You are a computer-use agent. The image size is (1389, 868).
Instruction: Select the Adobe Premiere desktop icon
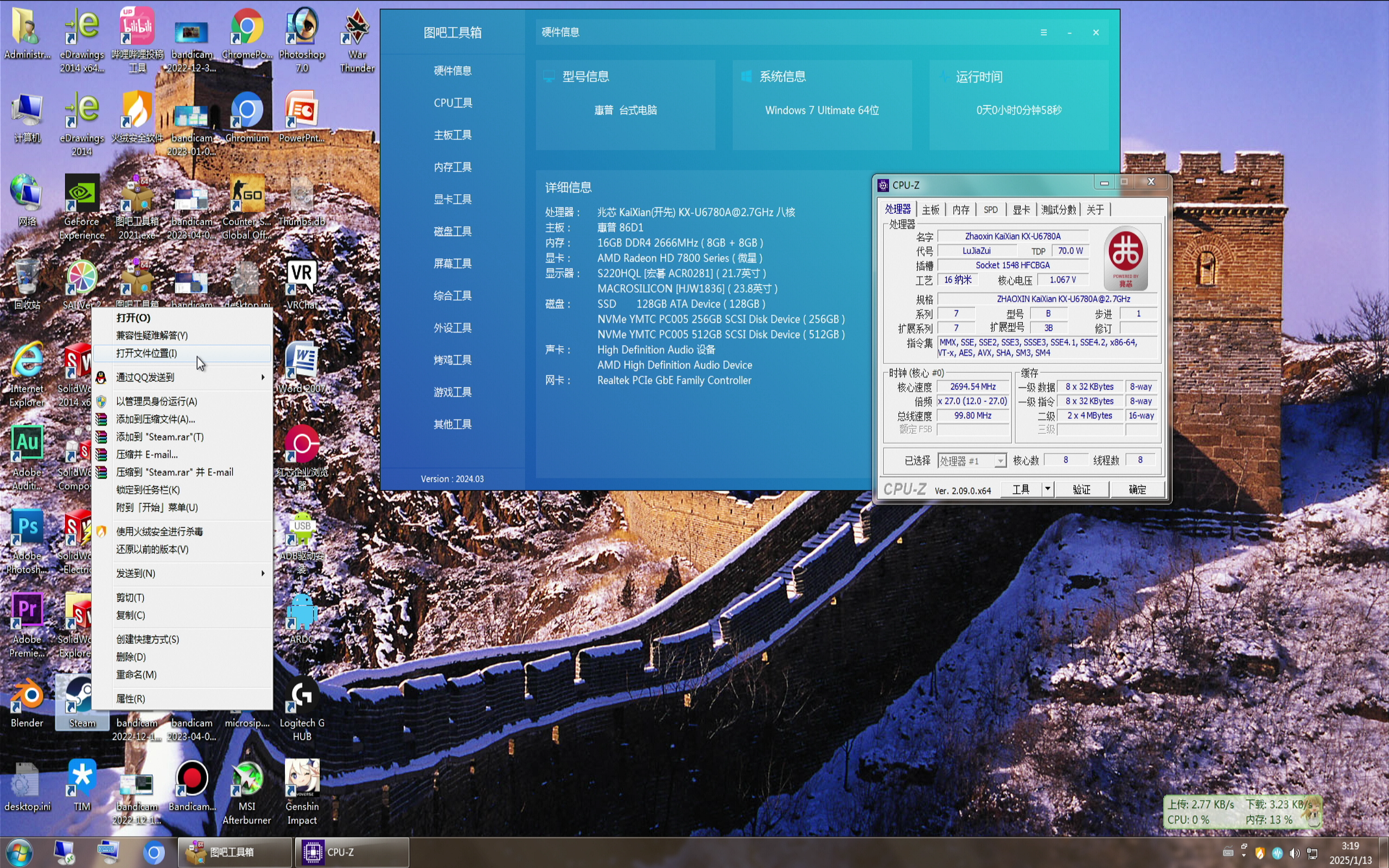pos(27,625)
